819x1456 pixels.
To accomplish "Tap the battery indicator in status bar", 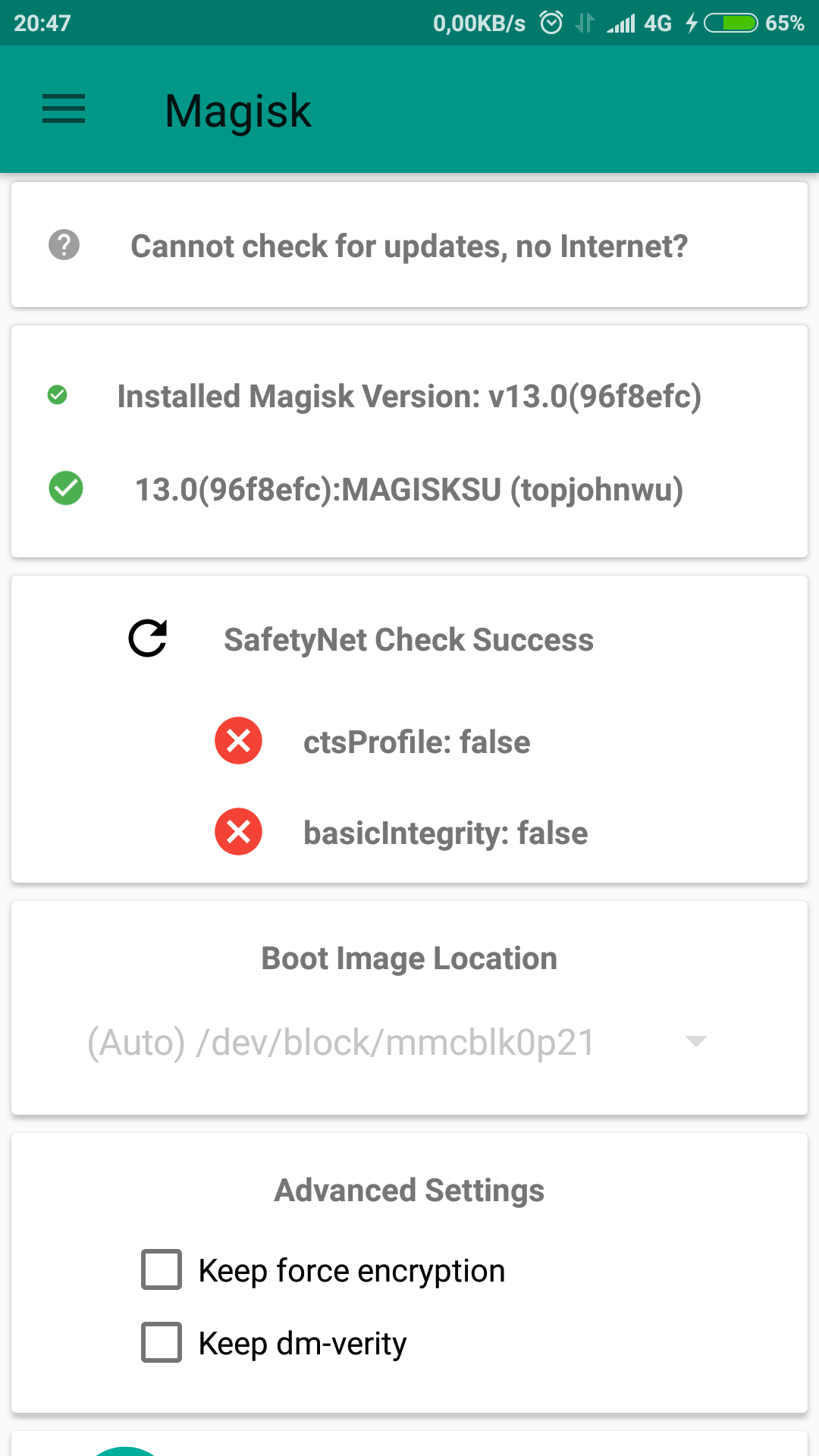I will (730, 24).
